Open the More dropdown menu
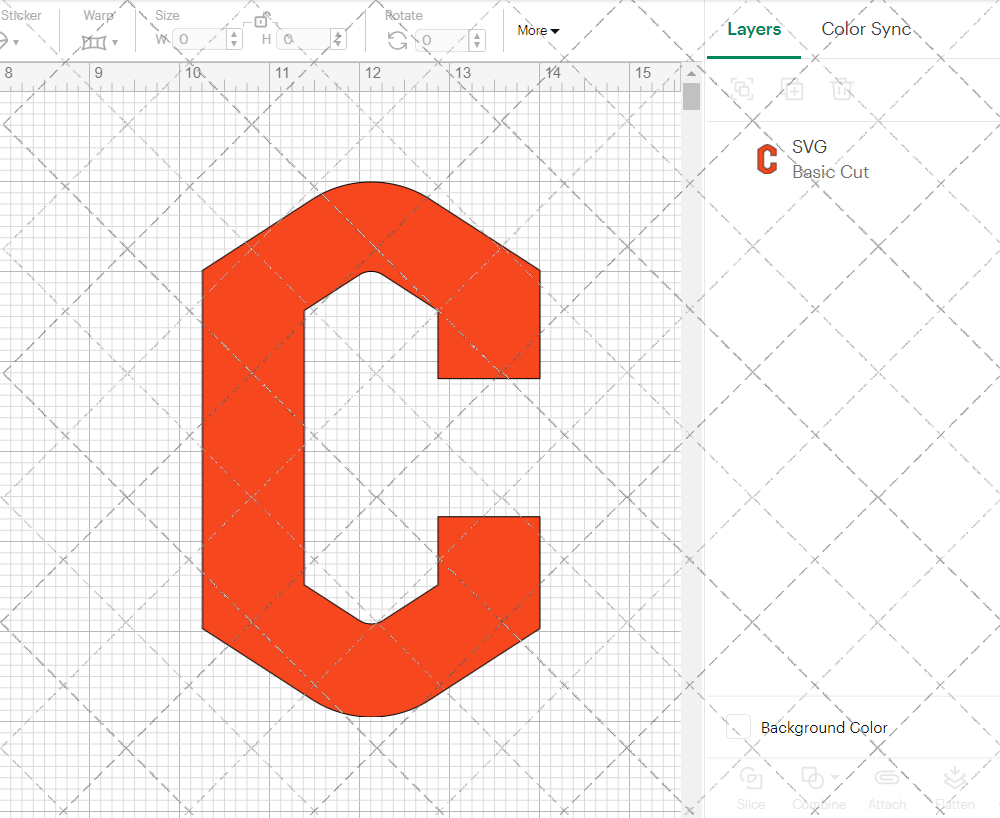 [538, 31]
